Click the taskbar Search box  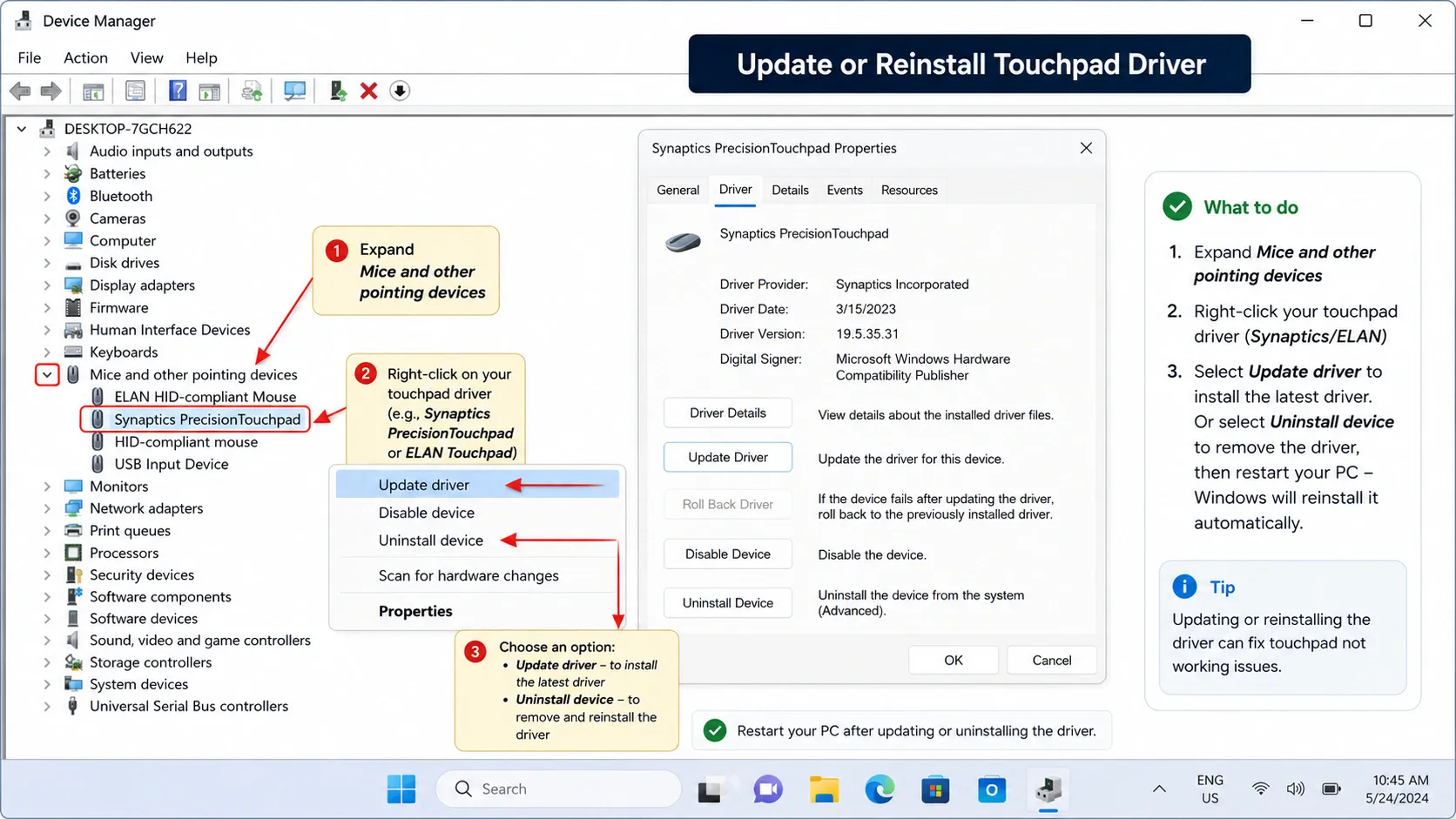[558, 789]
